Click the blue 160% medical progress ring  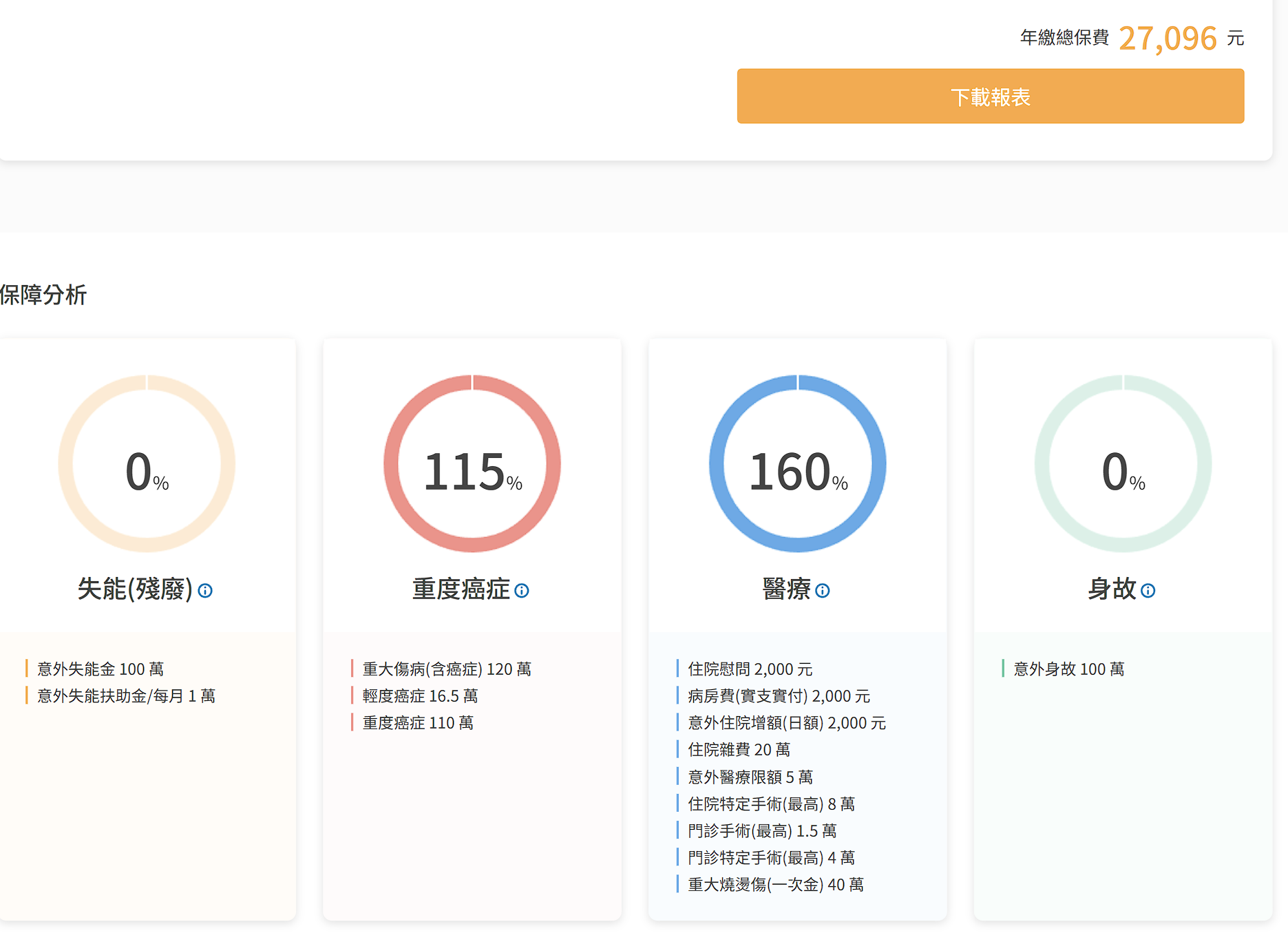coord(798,463)
